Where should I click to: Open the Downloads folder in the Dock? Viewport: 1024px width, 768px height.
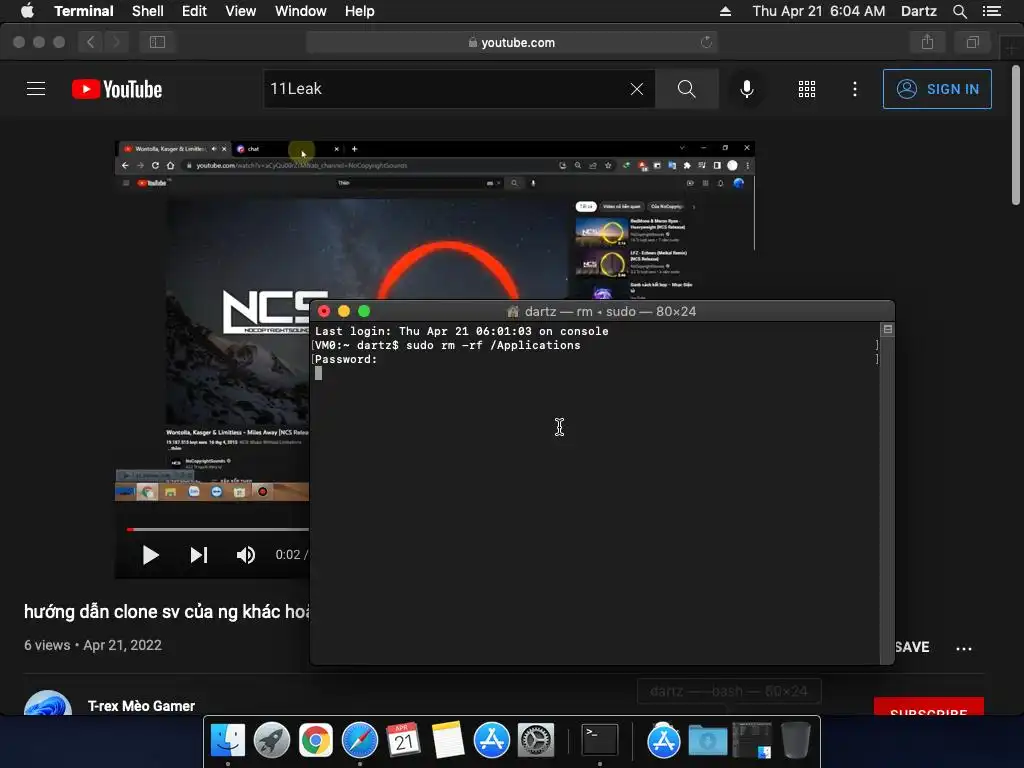707,741
